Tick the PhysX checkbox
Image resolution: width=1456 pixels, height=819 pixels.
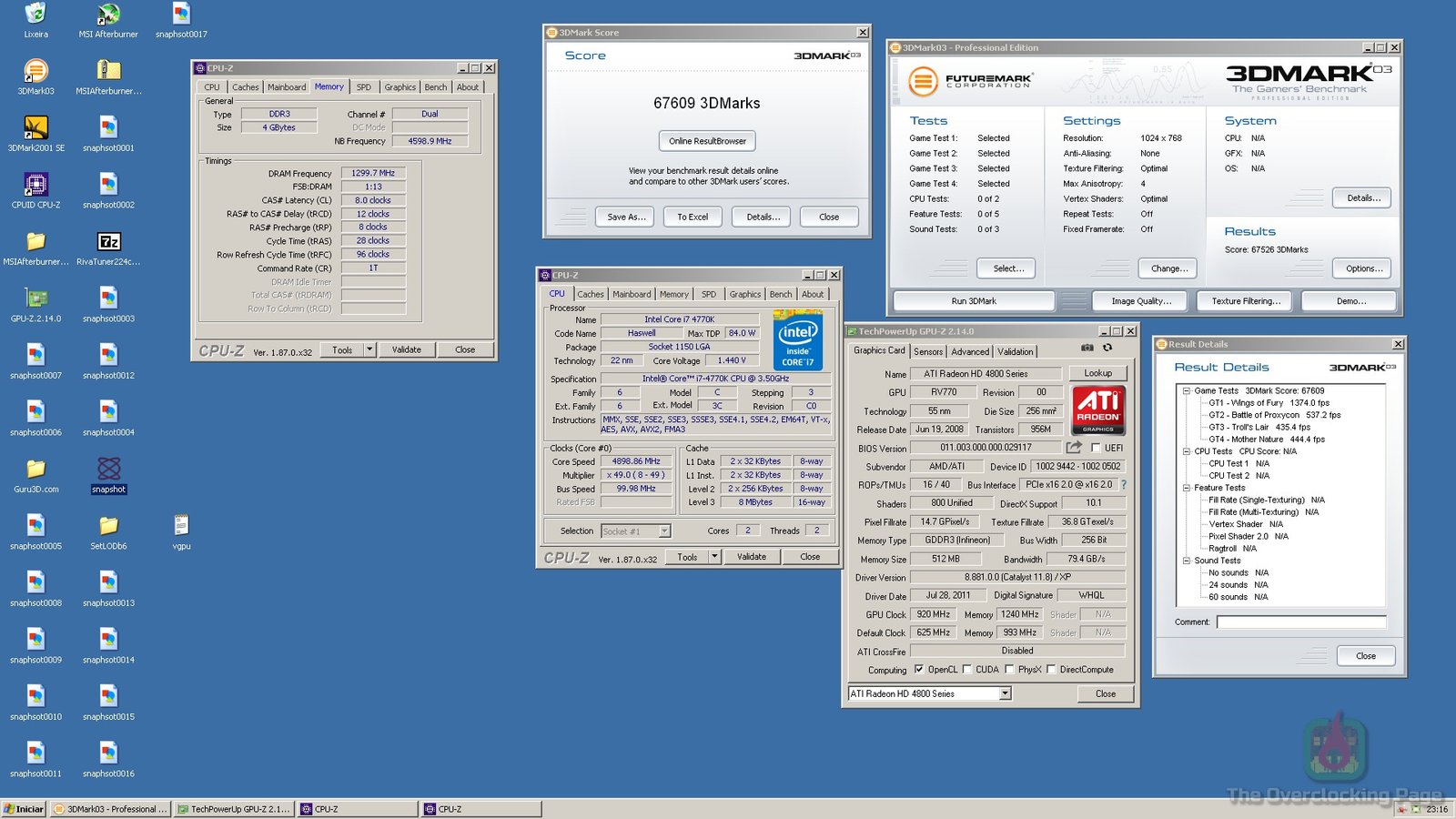tap(1009, 670)
